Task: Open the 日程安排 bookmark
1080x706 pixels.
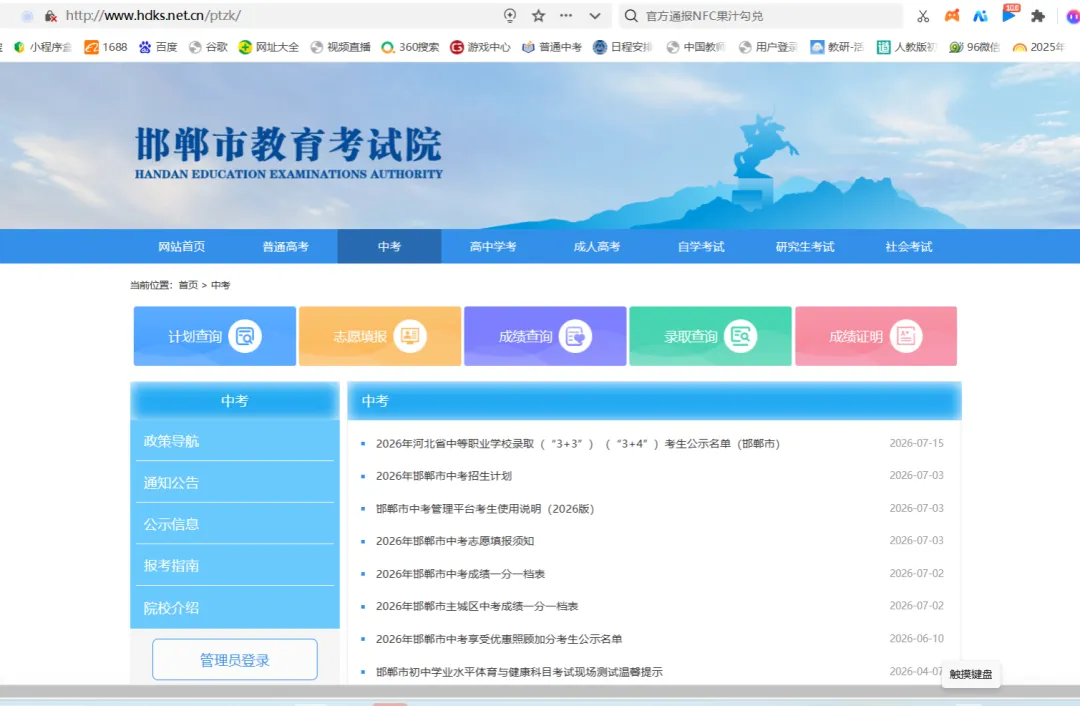Action: click(623, 47)
